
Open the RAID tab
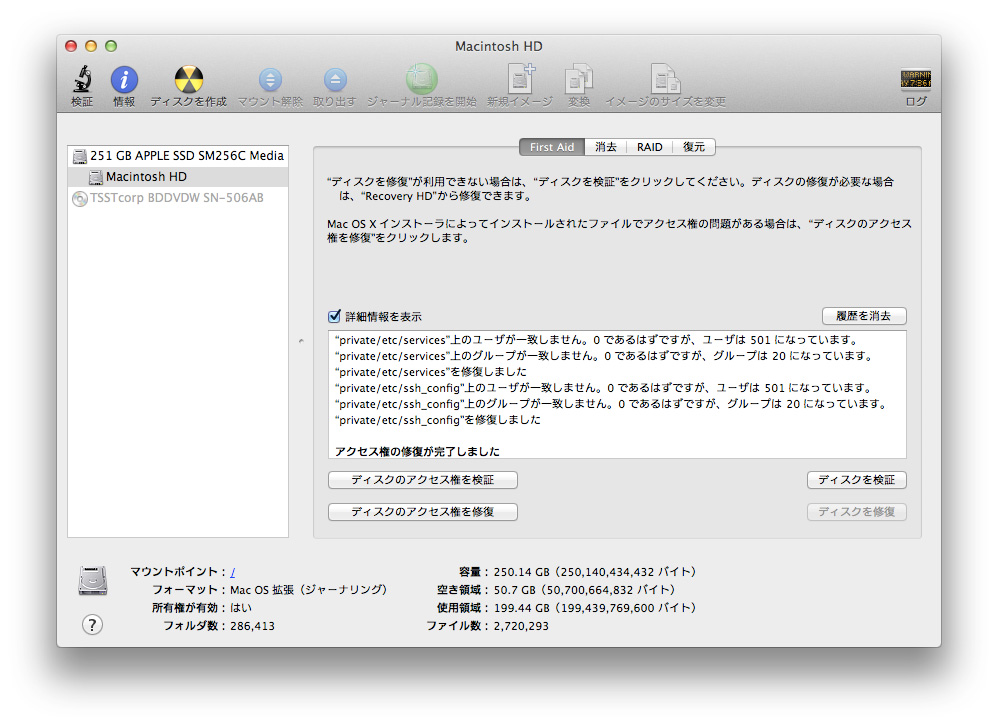[x=650, y=147]
